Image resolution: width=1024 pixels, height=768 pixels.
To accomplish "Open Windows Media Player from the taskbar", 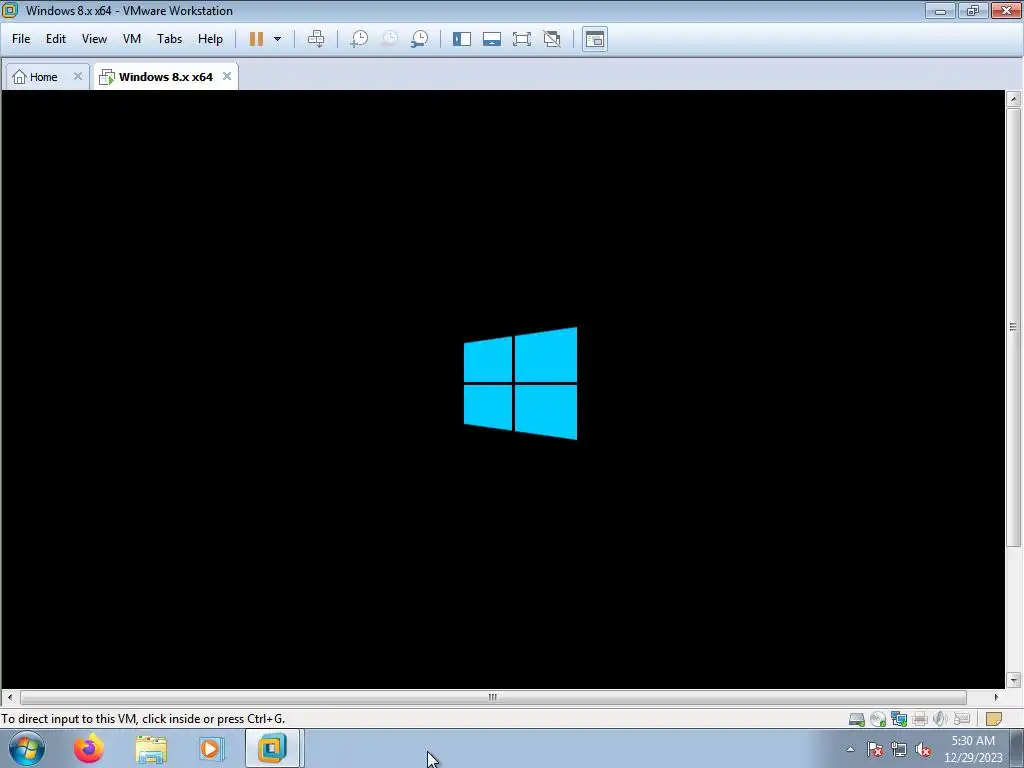I will click(x=211, y=749).
